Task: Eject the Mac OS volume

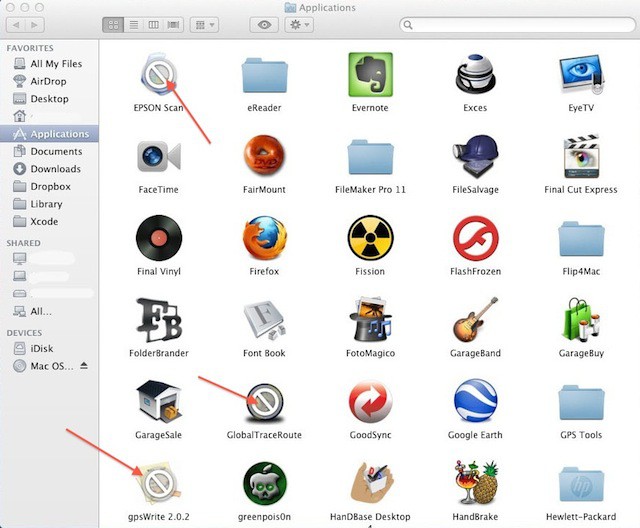Action: (84, 366)
